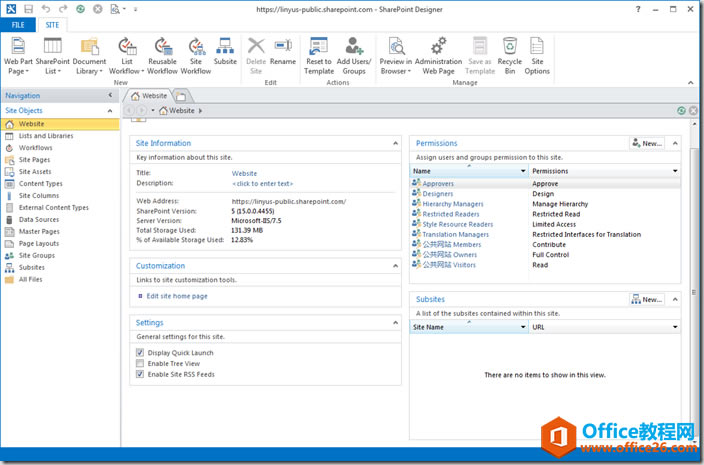704x465 pixels.
Task: Open the FILE tab
Action: (19, 24)
